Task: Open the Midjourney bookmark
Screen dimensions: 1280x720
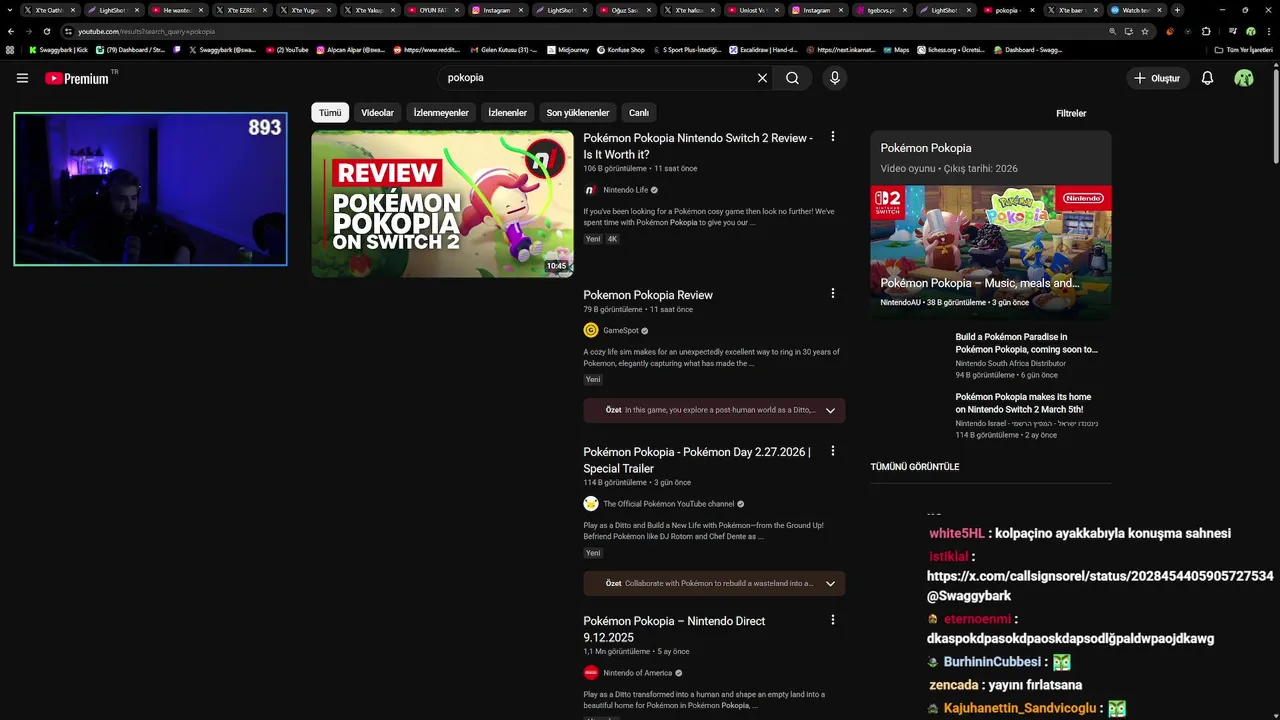Action: pos(567,49)
